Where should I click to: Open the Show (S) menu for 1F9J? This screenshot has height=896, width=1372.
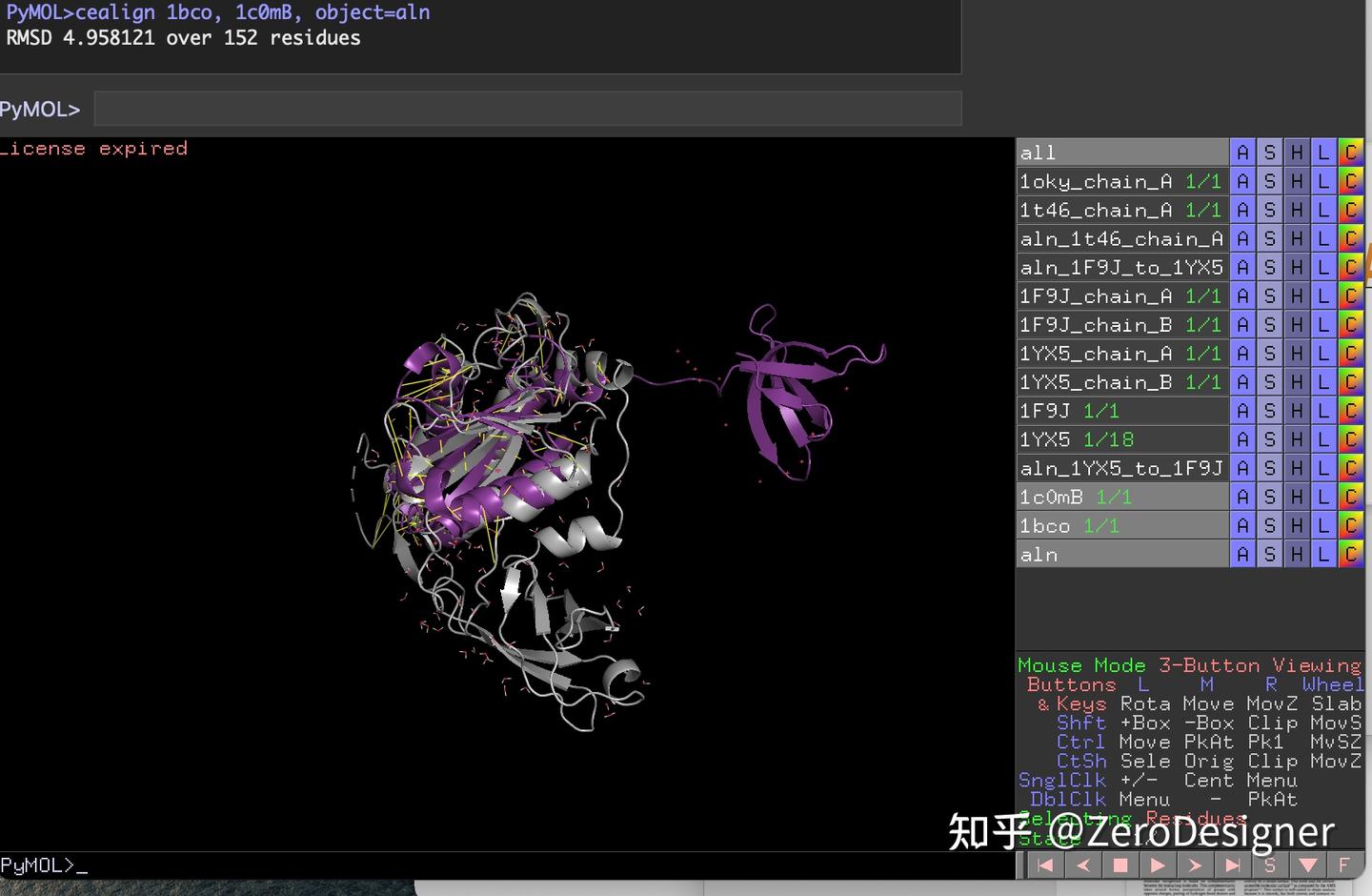1269,410
